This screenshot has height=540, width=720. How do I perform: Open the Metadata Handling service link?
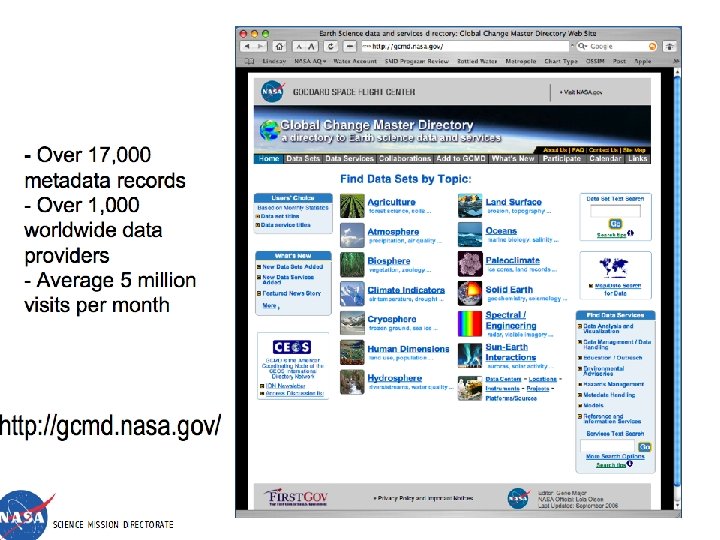(x=609, y=395)
